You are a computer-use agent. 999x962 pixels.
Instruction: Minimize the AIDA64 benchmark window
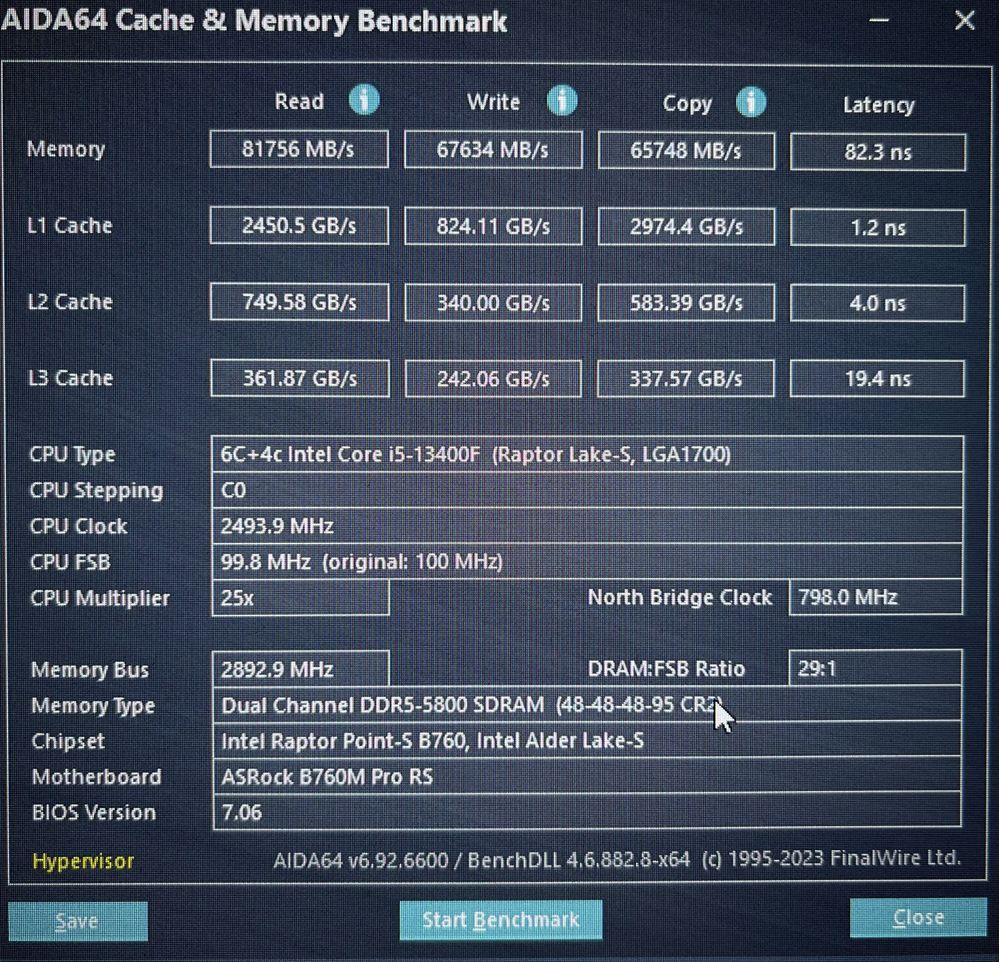tap(879, 20)
